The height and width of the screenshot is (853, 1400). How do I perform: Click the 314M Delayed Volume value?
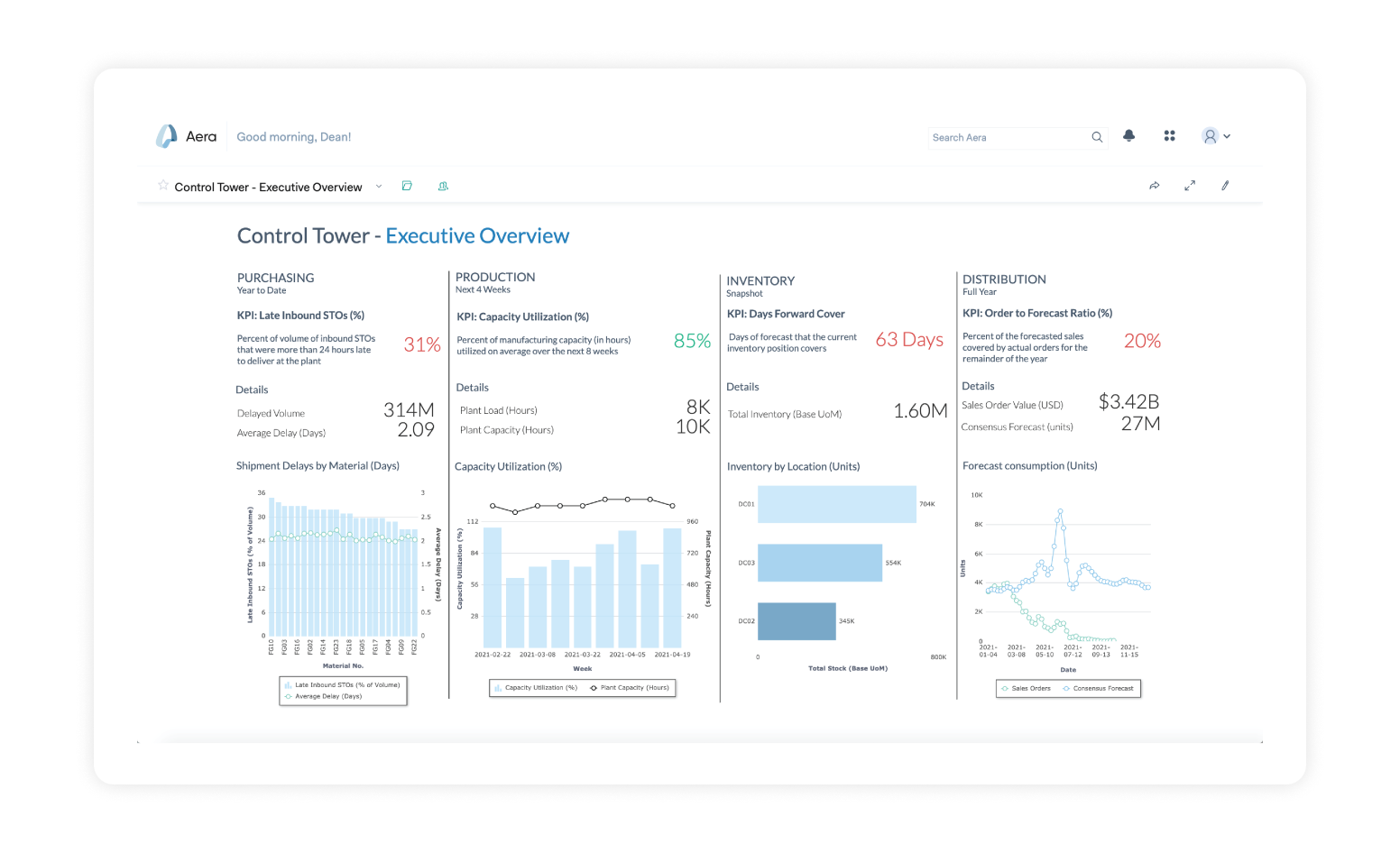click(x=409, y=410)
